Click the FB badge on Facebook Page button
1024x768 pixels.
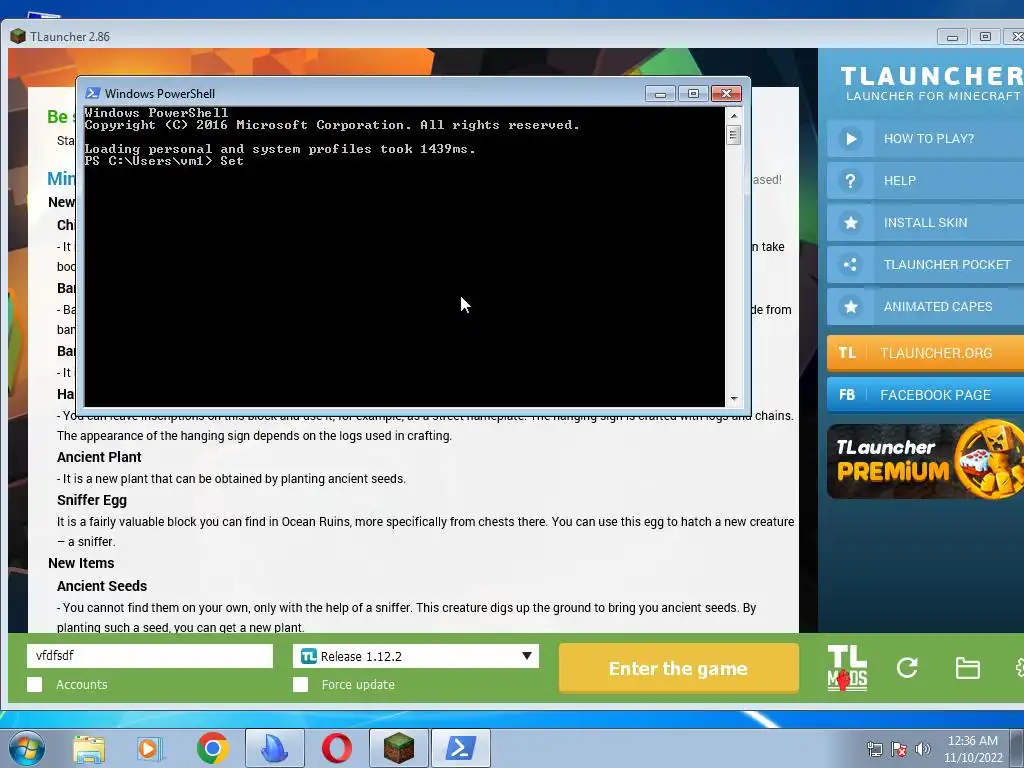pos(847,395)
